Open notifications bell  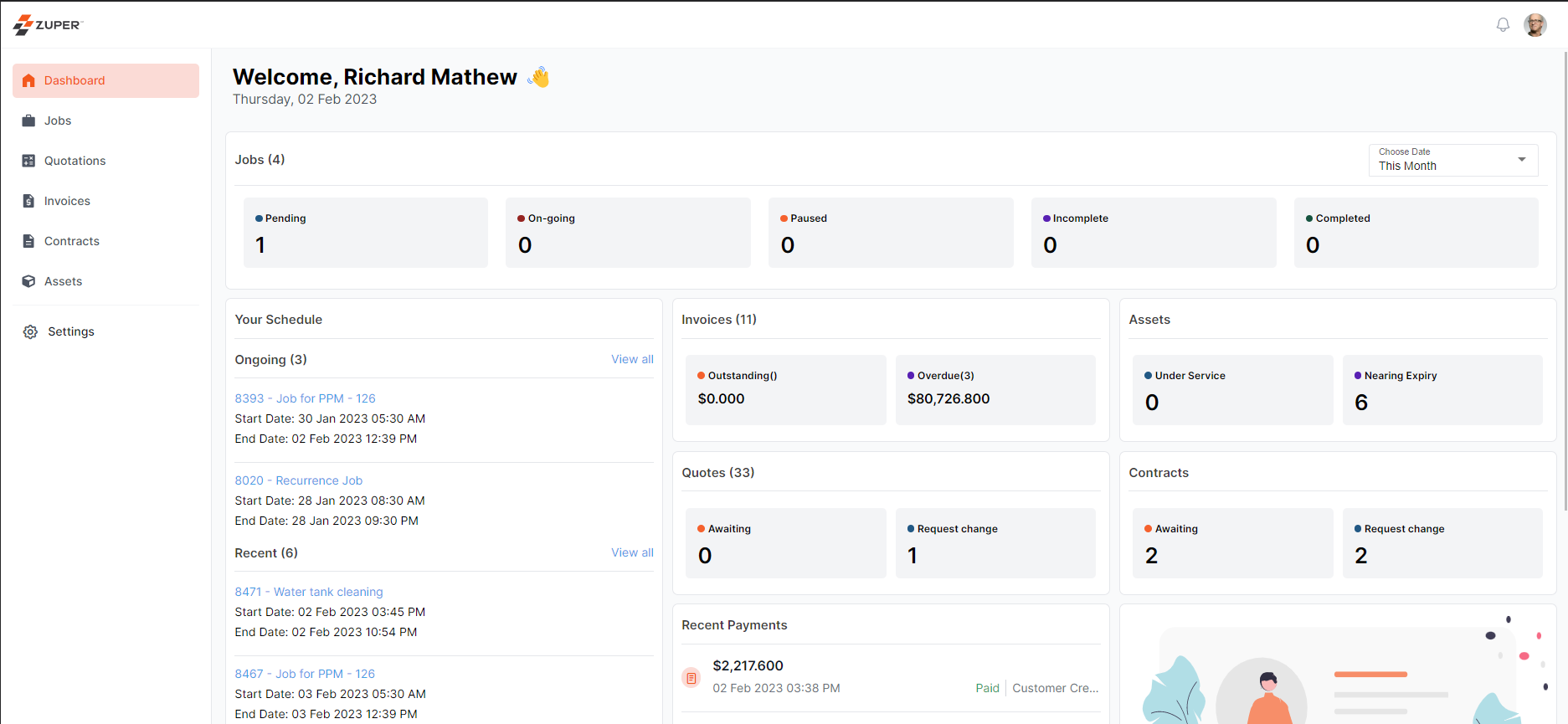pyautogui.click(x=1503, y=25)
